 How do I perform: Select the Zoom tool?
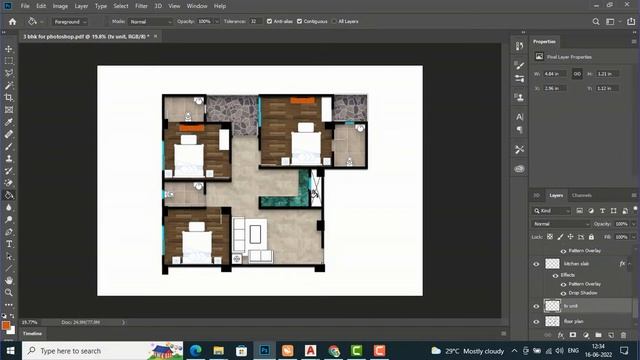click(x=9, y=293)
